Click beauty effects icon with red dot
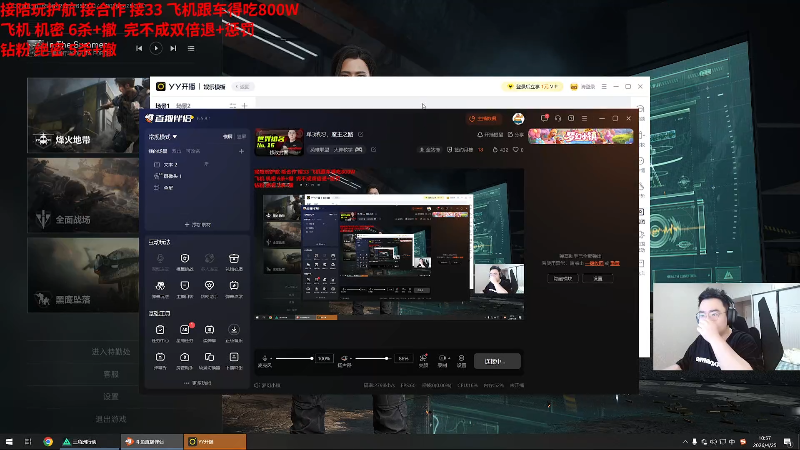The image size is (800, 450). click(x=423, y=360)
